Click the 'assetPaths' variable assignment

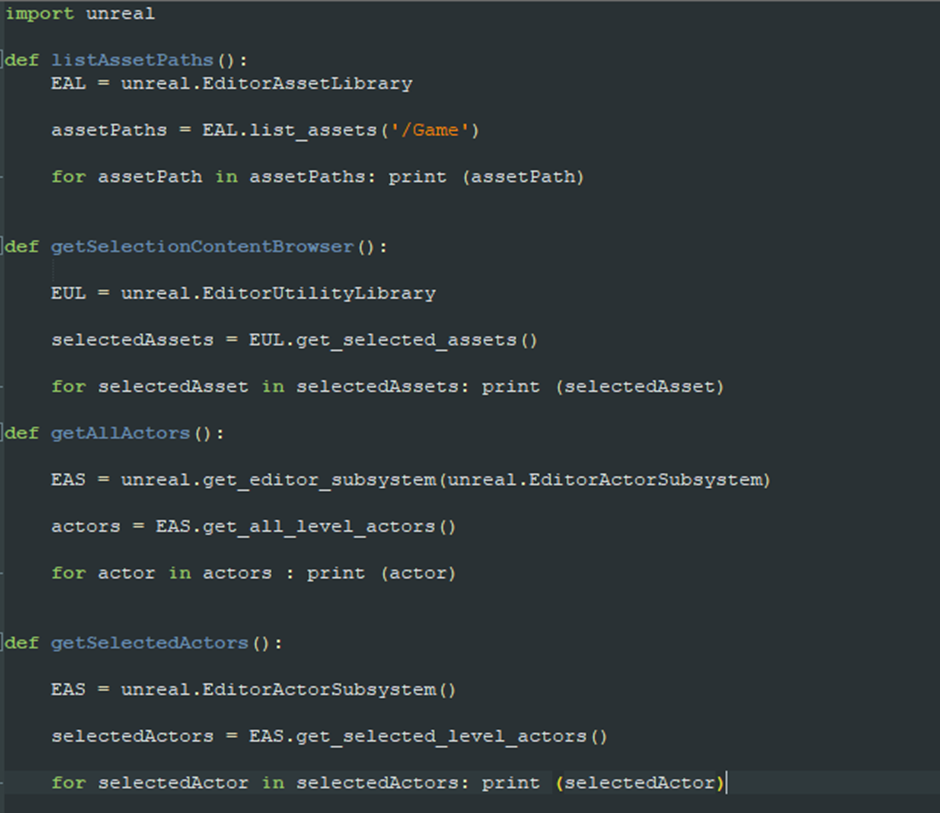pyautogui.click(x=109, y=130)
